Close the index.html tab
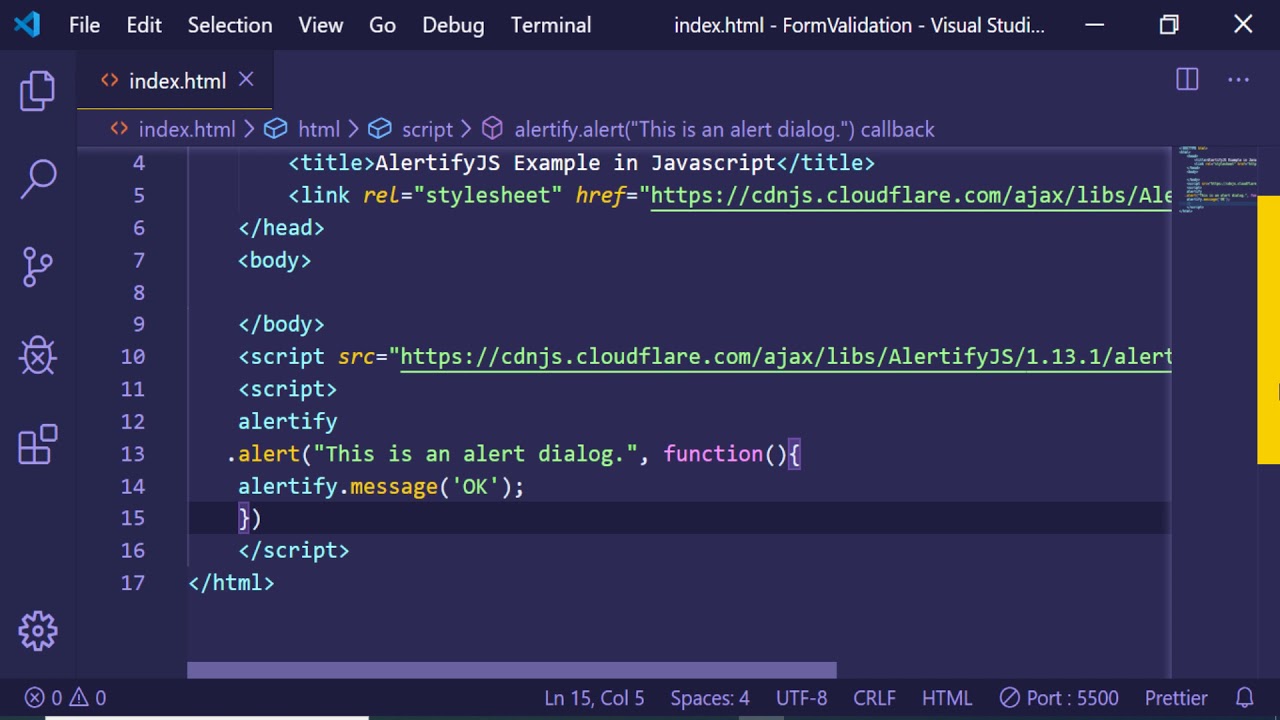Image resolution: width=1280 pixels, height=720 pixels. (246, 80)
